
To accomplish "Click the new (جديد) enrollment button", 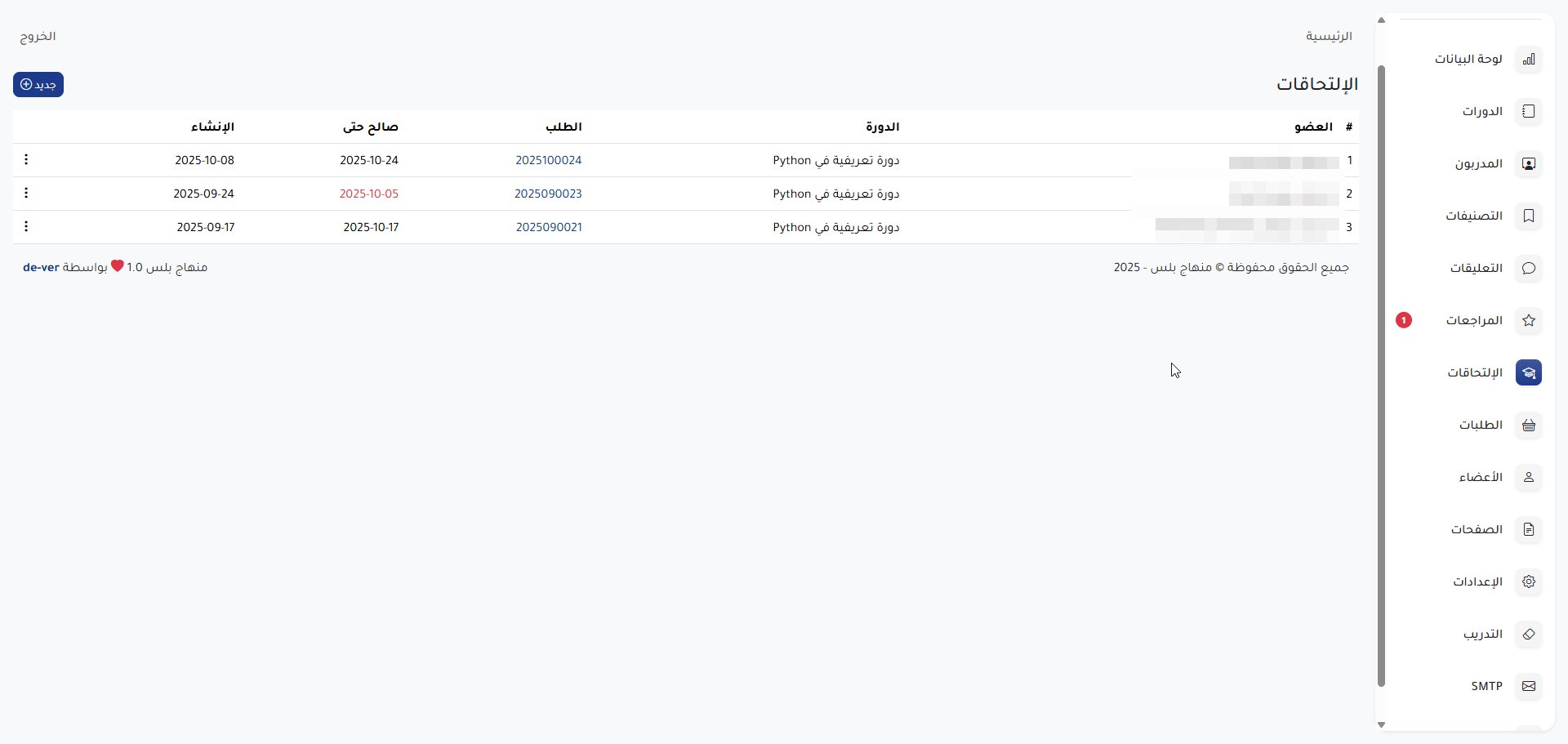I will [38, 85].
